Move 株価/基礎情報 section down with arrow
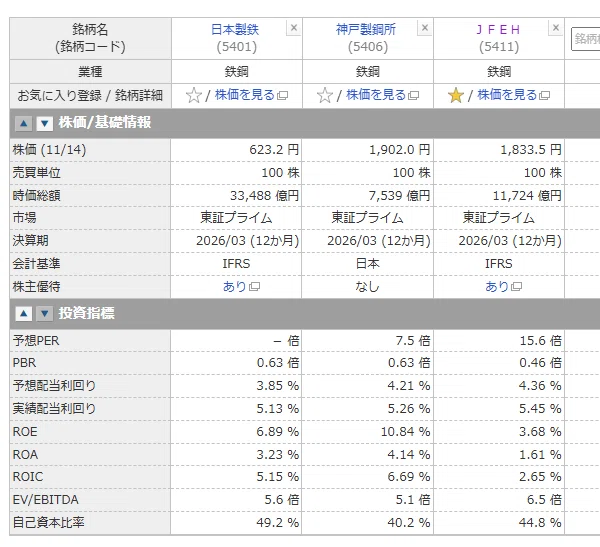Screen dimensions: 600x547 coord(44,124)
